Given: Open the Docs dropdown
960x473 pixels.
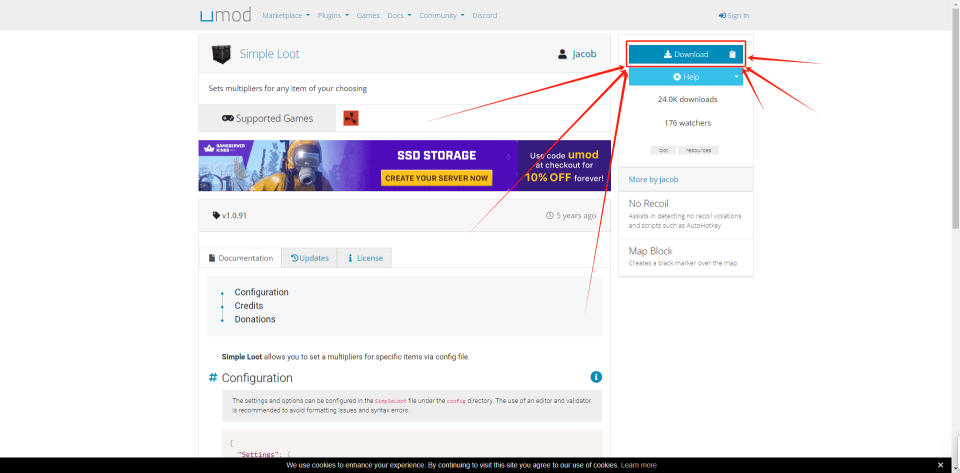Looking at the screenshot, I should pyautogui.click(x=399, y=15).
